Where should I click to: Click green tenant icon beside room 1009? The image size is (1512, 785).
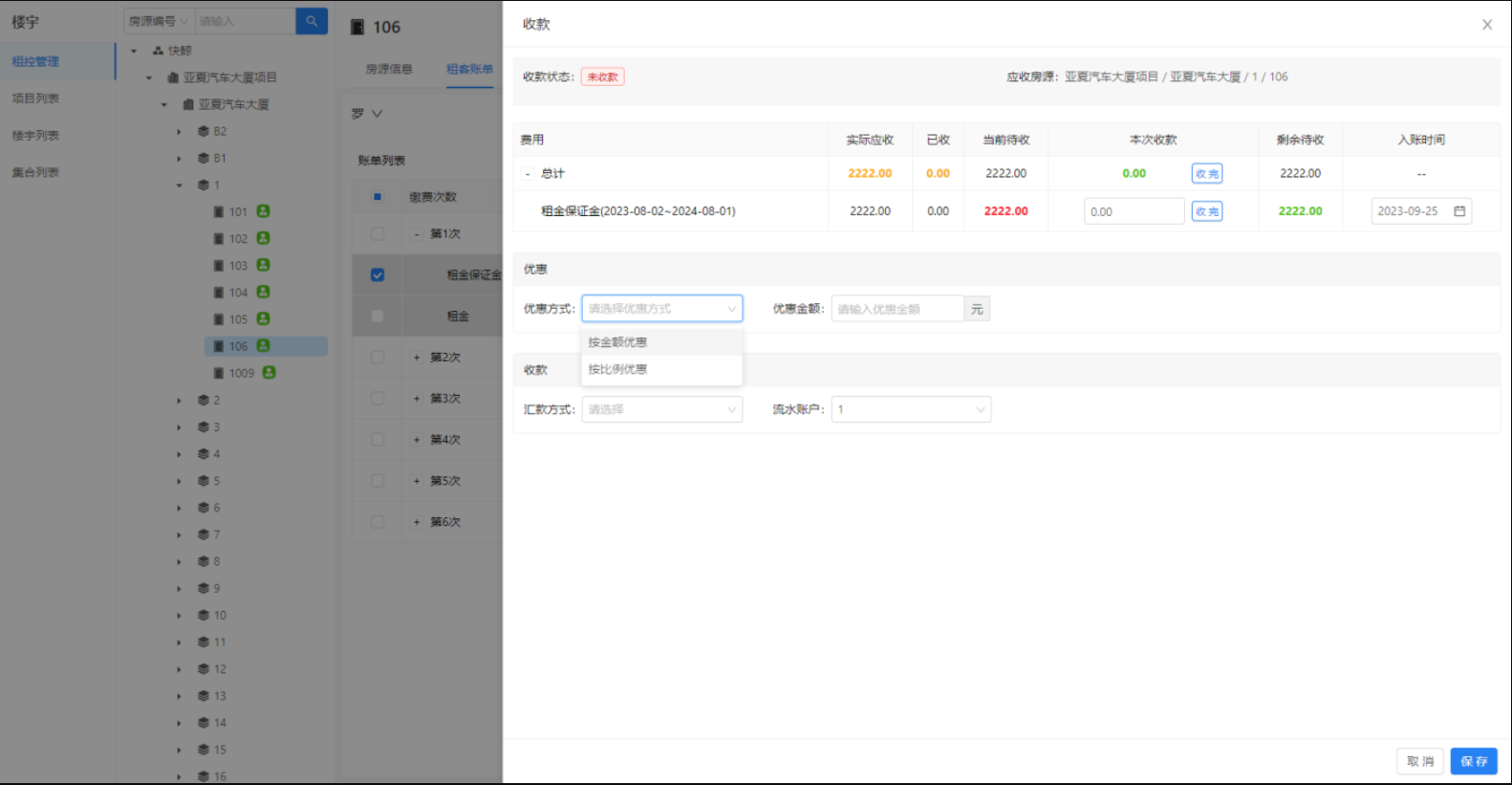(270, 373)
